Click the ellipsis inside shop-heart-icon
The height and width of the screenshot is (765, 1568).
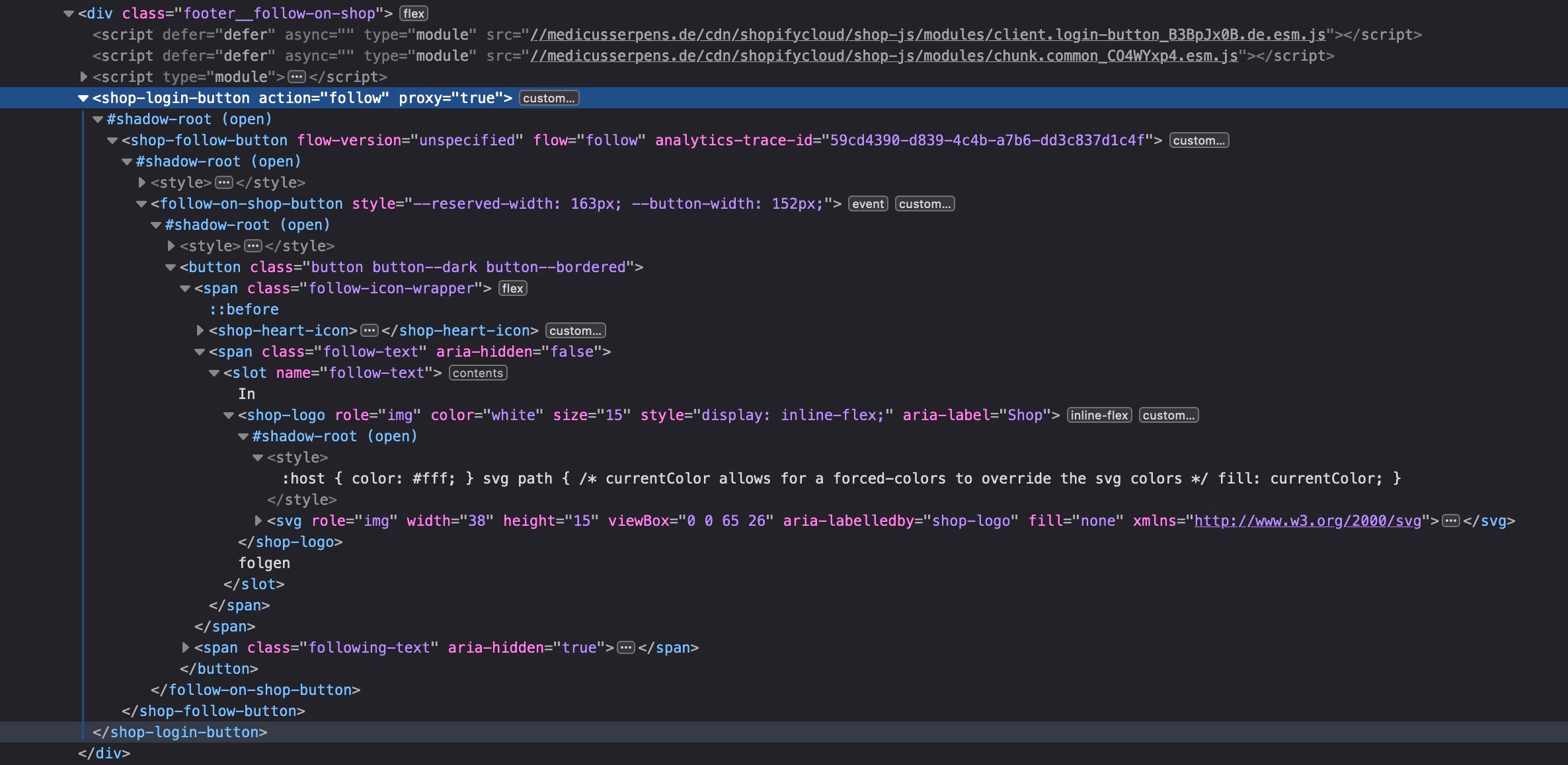click(370, 330)
